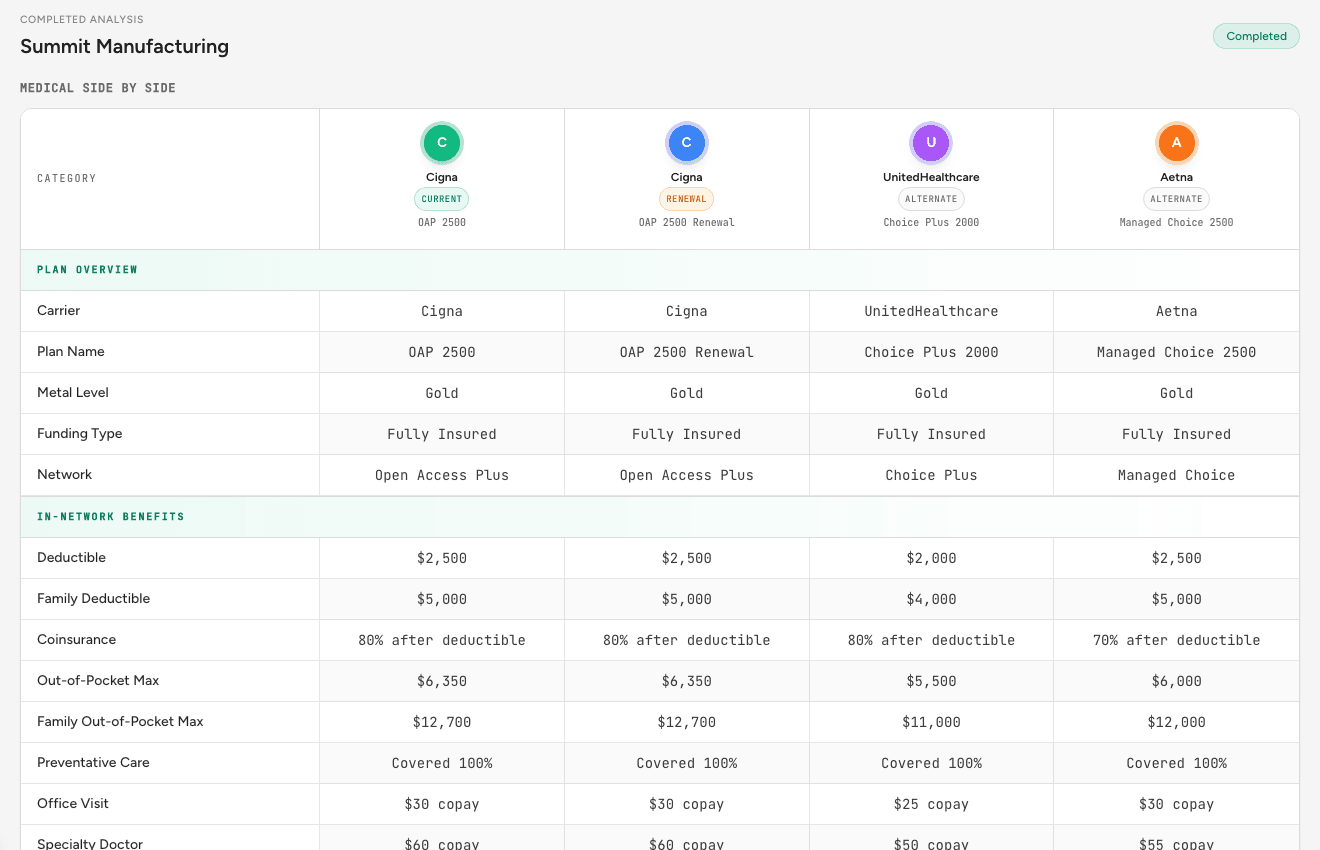Click the $4,000 Family Deductible value
The width and height of the screenshot is (1320, 850).
tap(931, 600)
